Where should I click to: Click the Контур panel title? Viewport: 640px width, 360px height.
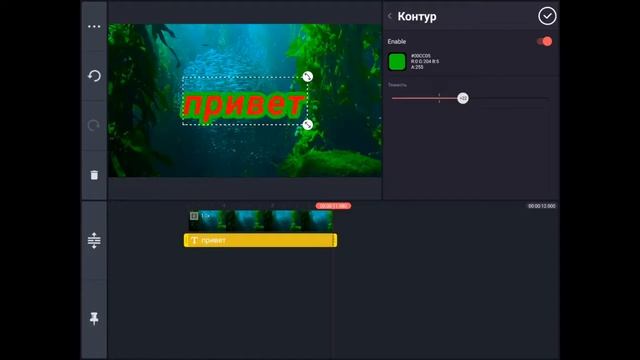[417, 16]
